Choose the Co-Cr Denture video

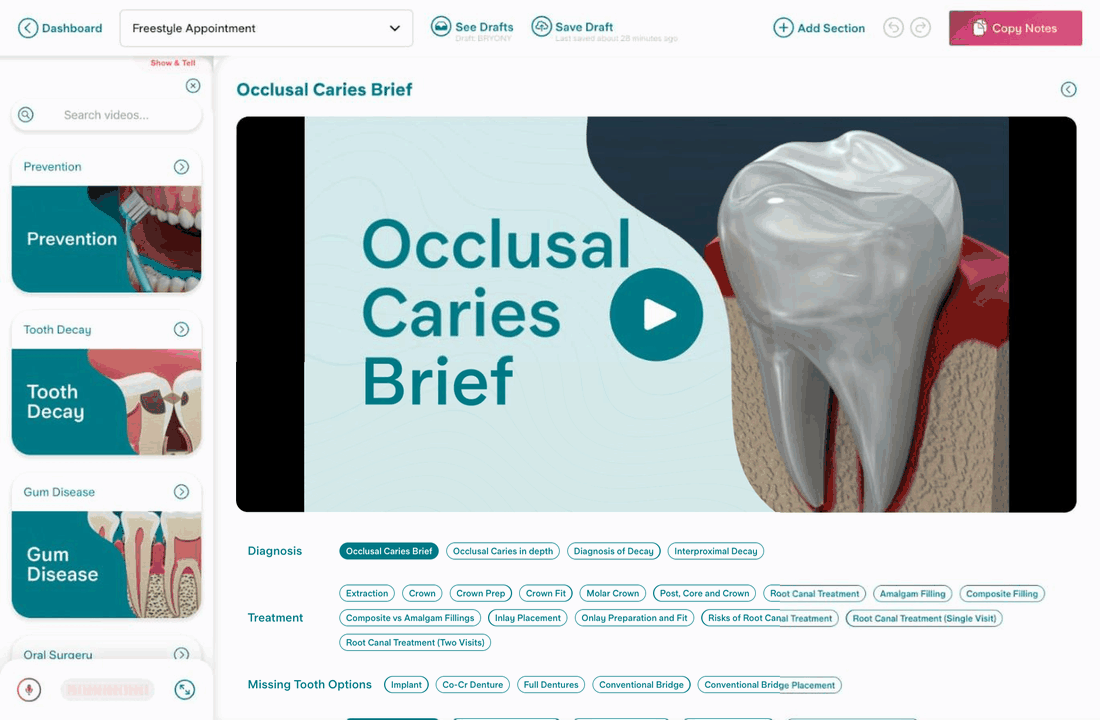click(473, 685)
